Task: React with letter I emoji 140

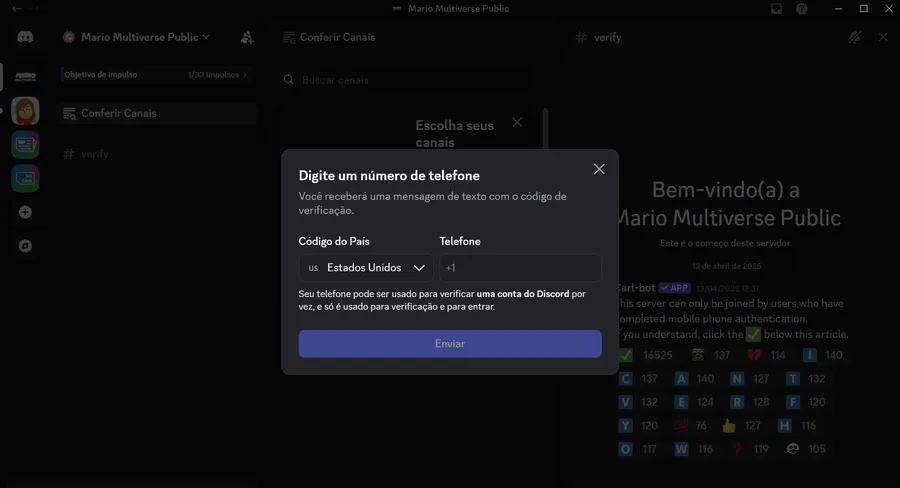Action: (x=823, y=355)
